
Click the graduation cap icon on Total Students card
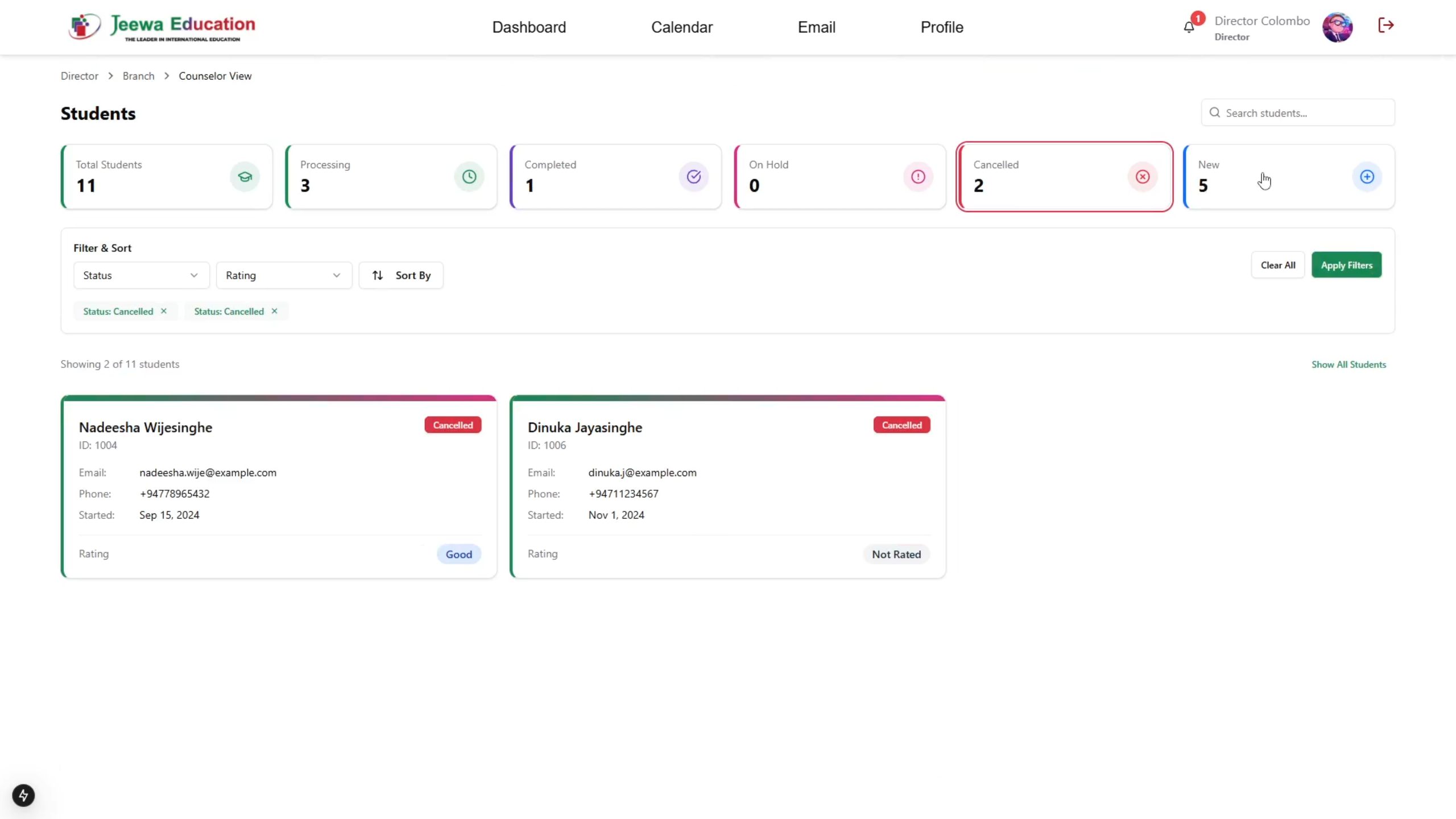coord(245,176)
